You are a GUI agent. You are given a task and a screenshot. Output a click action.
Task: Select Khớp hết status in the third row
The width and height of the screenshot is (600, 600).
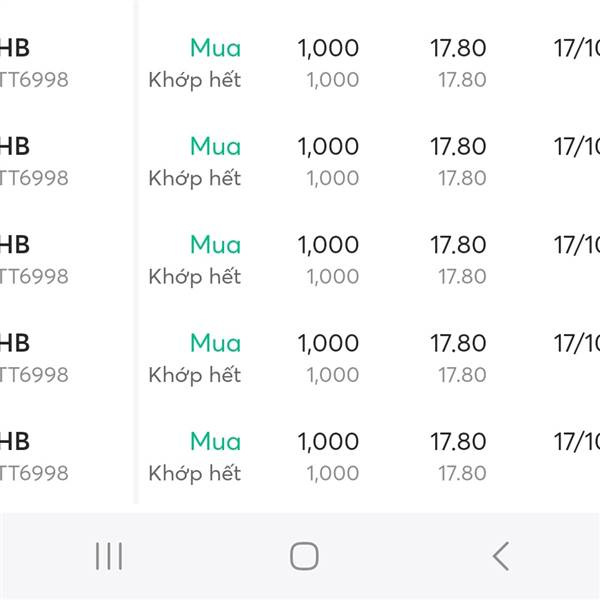tap(195, 276)
